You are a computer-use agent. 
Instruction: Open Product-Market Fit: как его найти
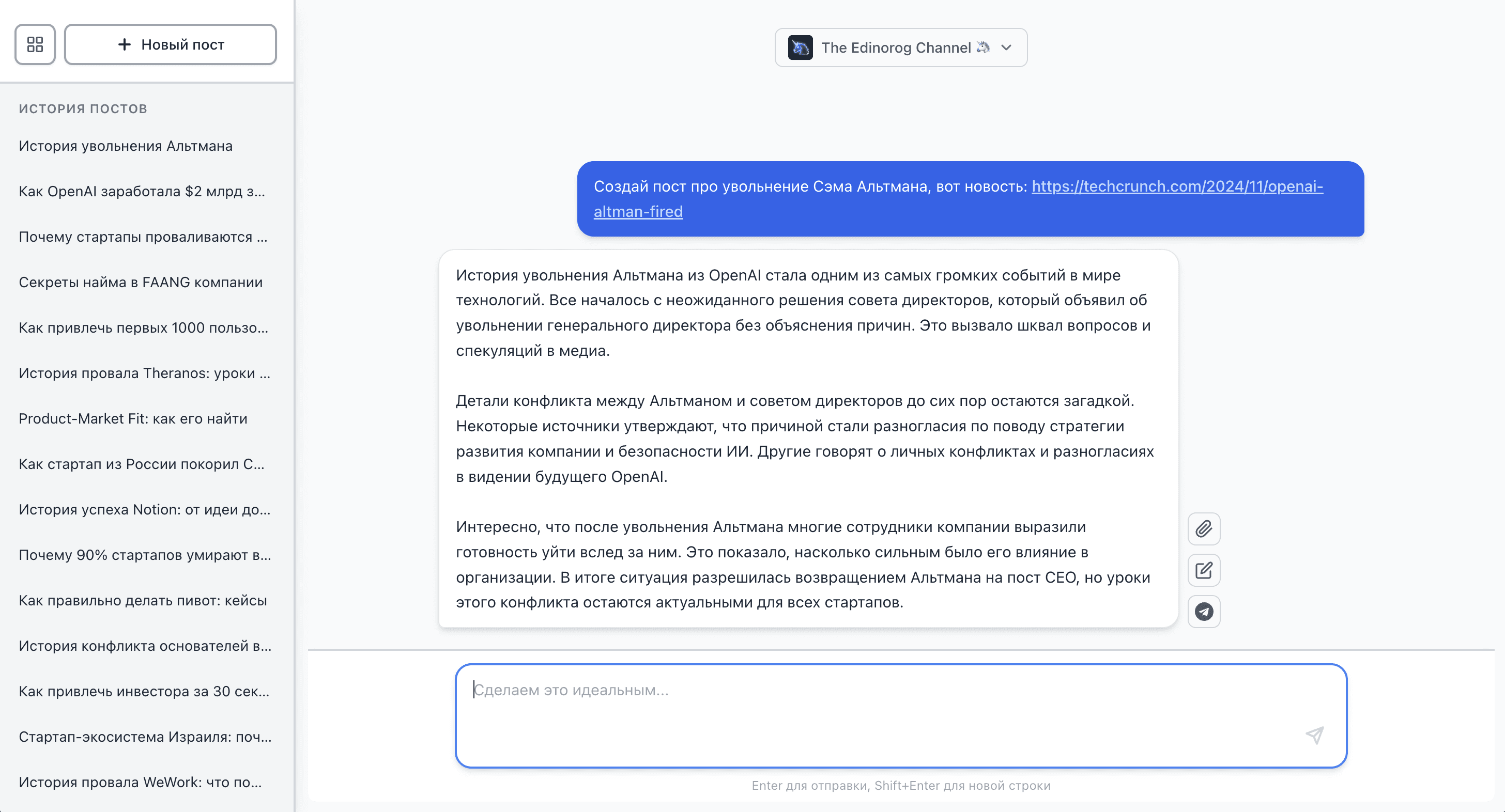click(133, 418)
